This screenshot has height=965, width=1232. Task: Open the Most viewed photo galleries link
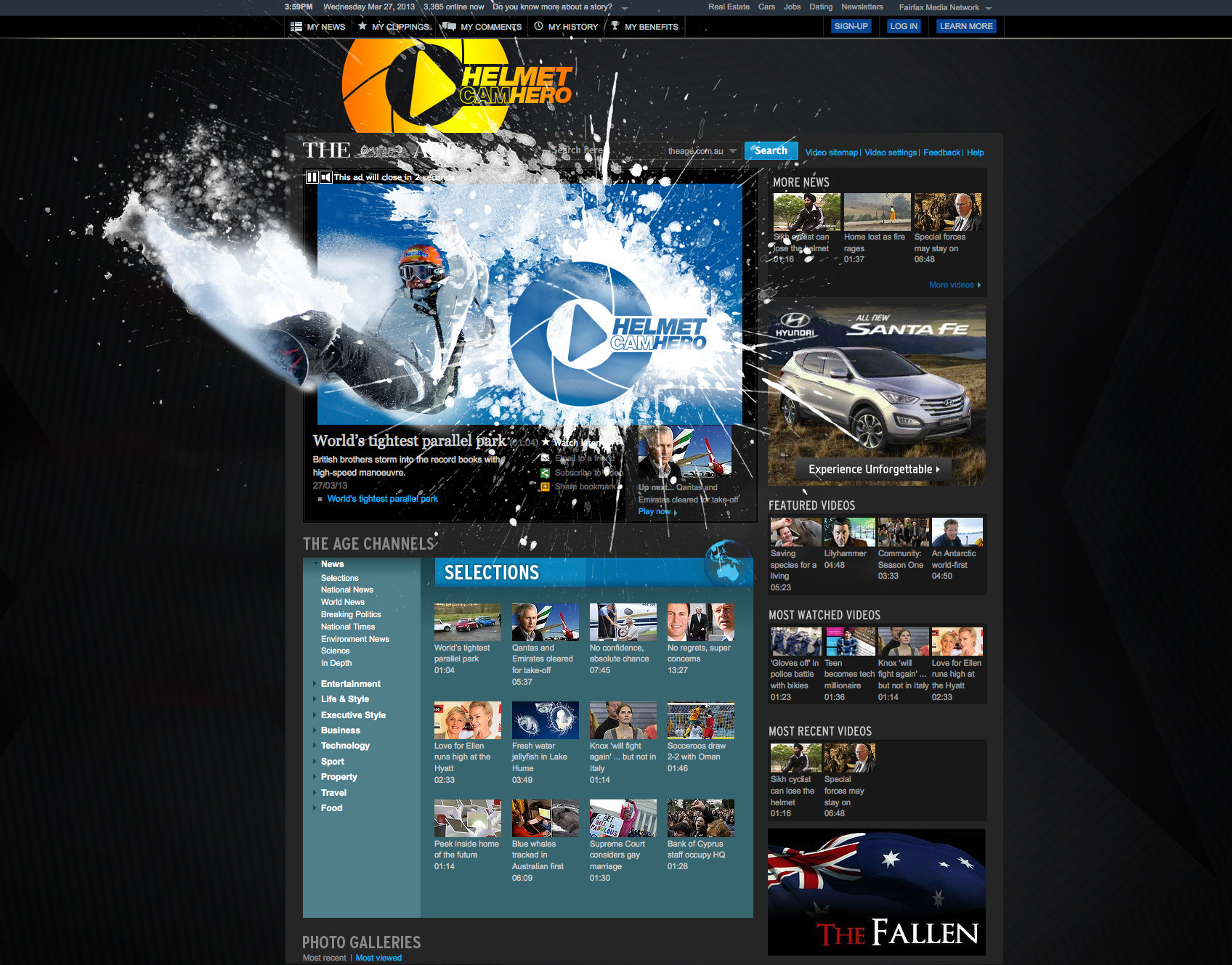[x=378, y=958]
